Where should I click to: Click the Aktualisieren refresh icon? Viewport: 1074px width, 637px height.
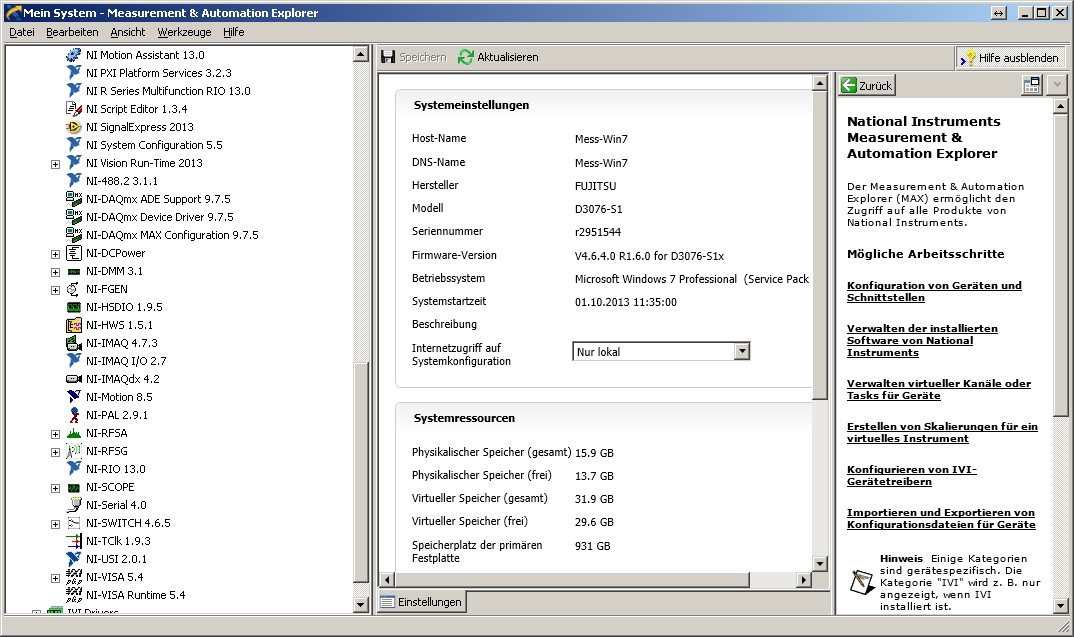[466, 58]
